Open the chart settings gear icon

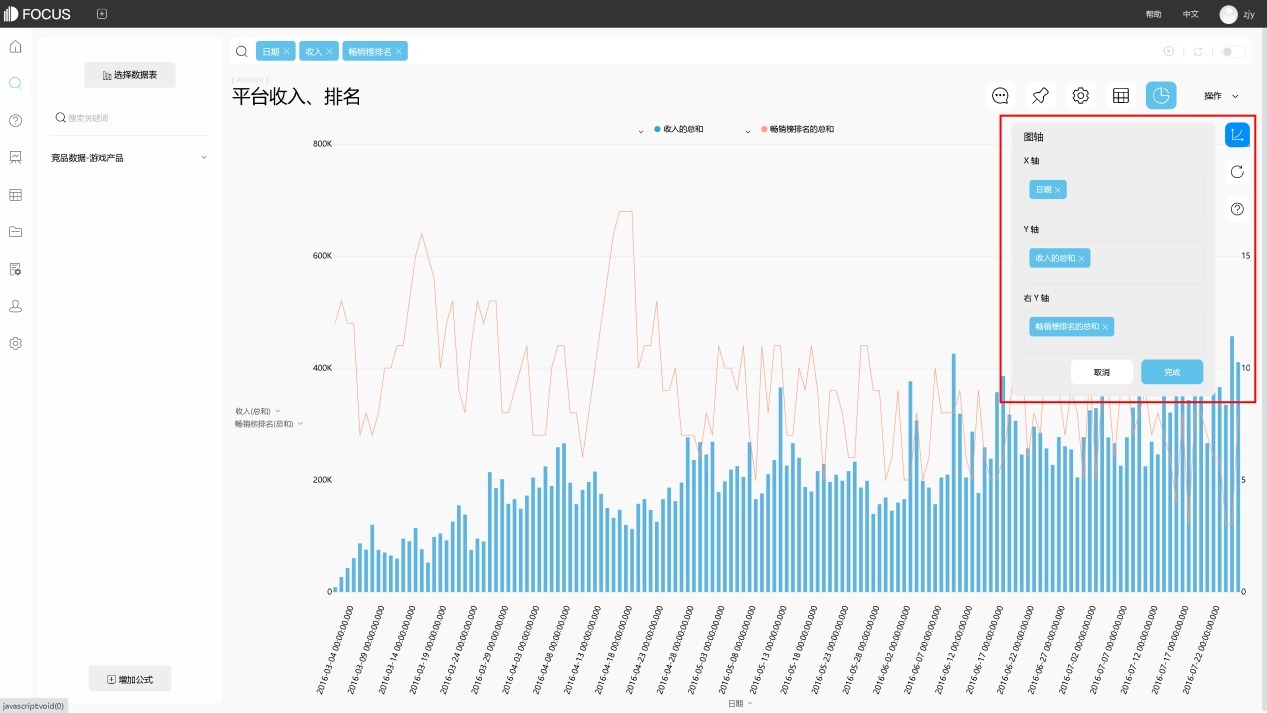point(1081,95)
